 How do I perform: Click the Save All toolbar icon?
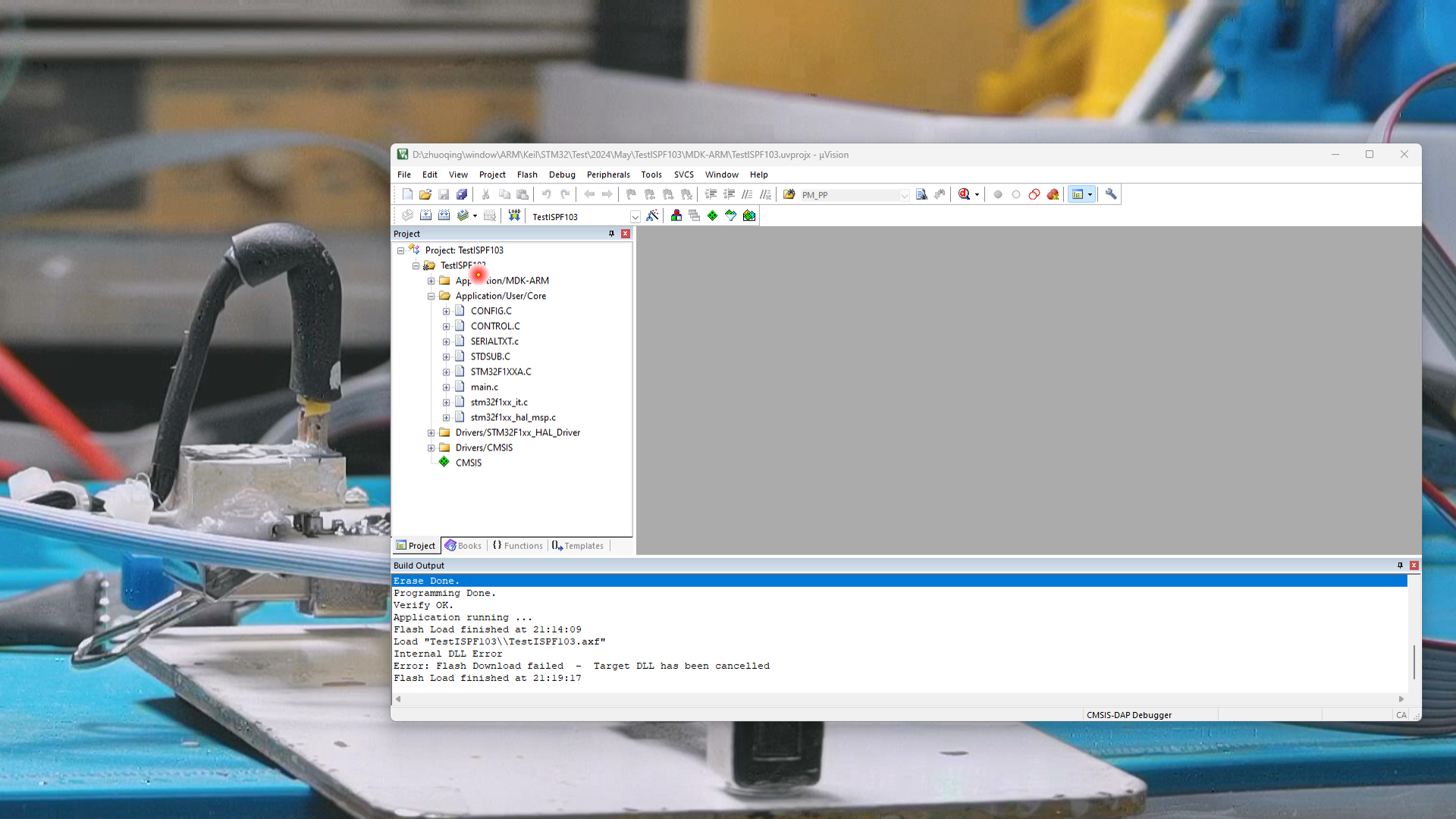(x=462, y=195)
